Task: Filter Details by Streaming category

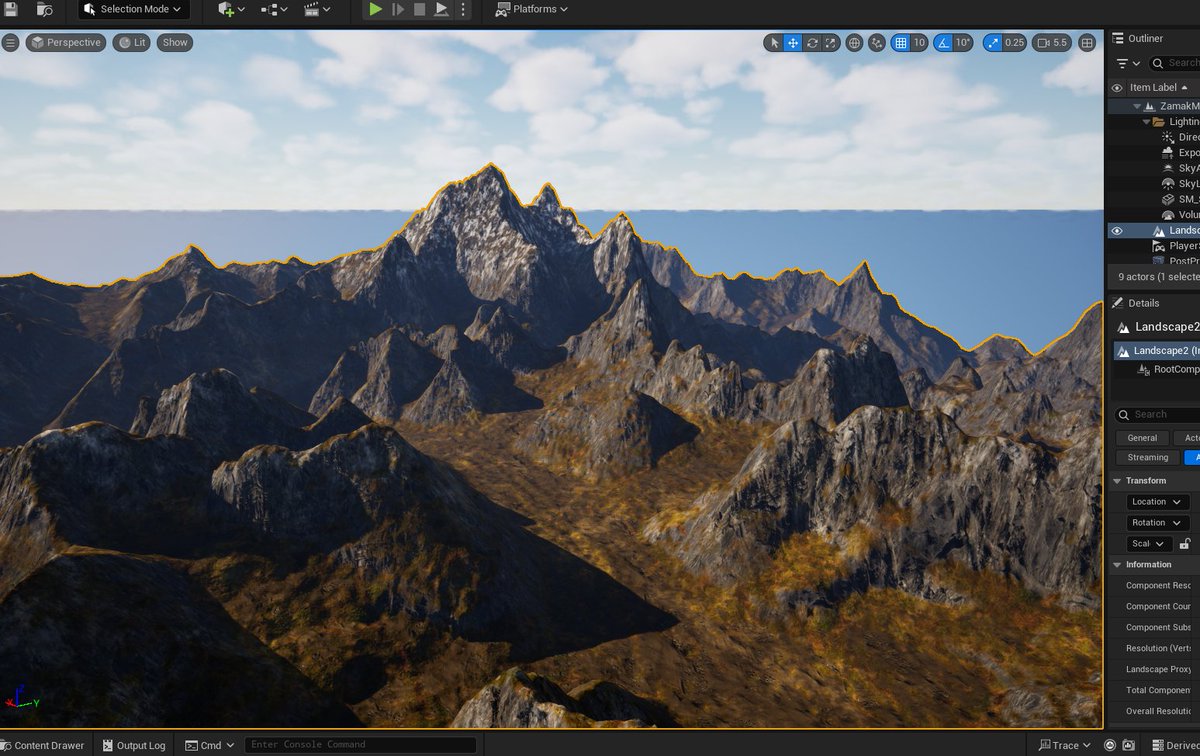Action: (x=1147, y=457)
